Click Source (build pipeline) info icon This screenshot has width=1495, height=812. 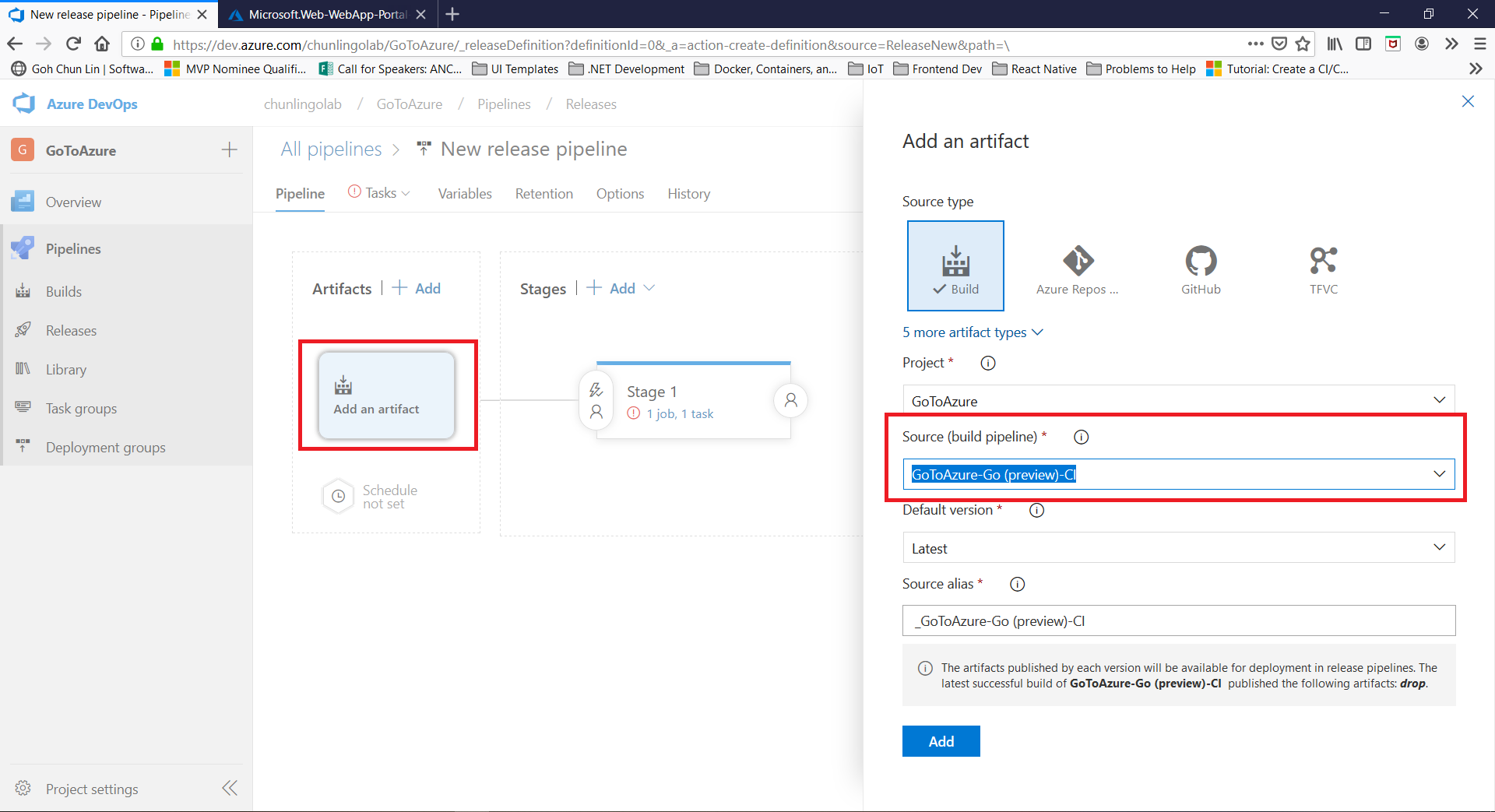(x=1082, y=437)
